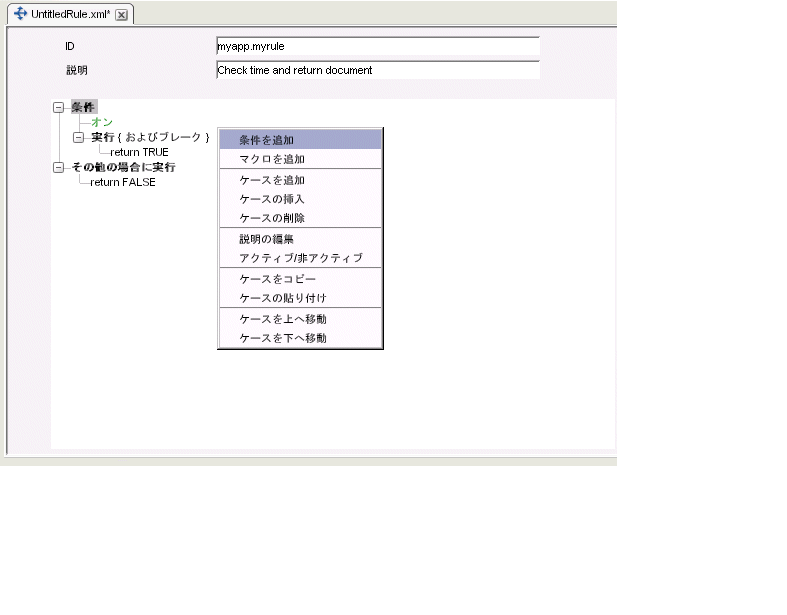
Task: Collapse the その他の場合に実行 node
Action: tap(59, 167)
